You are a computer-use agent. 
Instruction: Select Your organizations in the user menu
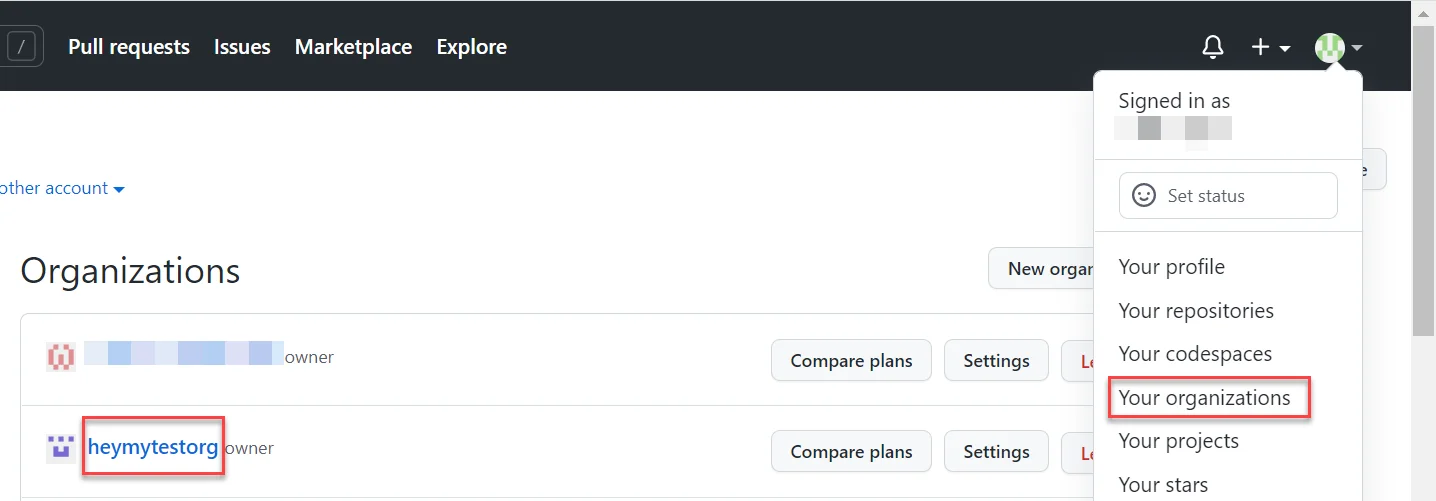[1204, 398]
